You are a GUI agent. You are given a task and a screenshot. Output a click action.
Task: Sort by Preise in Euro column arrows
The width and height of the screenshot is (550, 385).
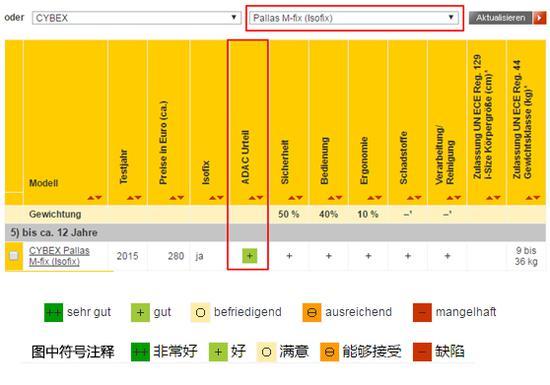coord(176,198)
